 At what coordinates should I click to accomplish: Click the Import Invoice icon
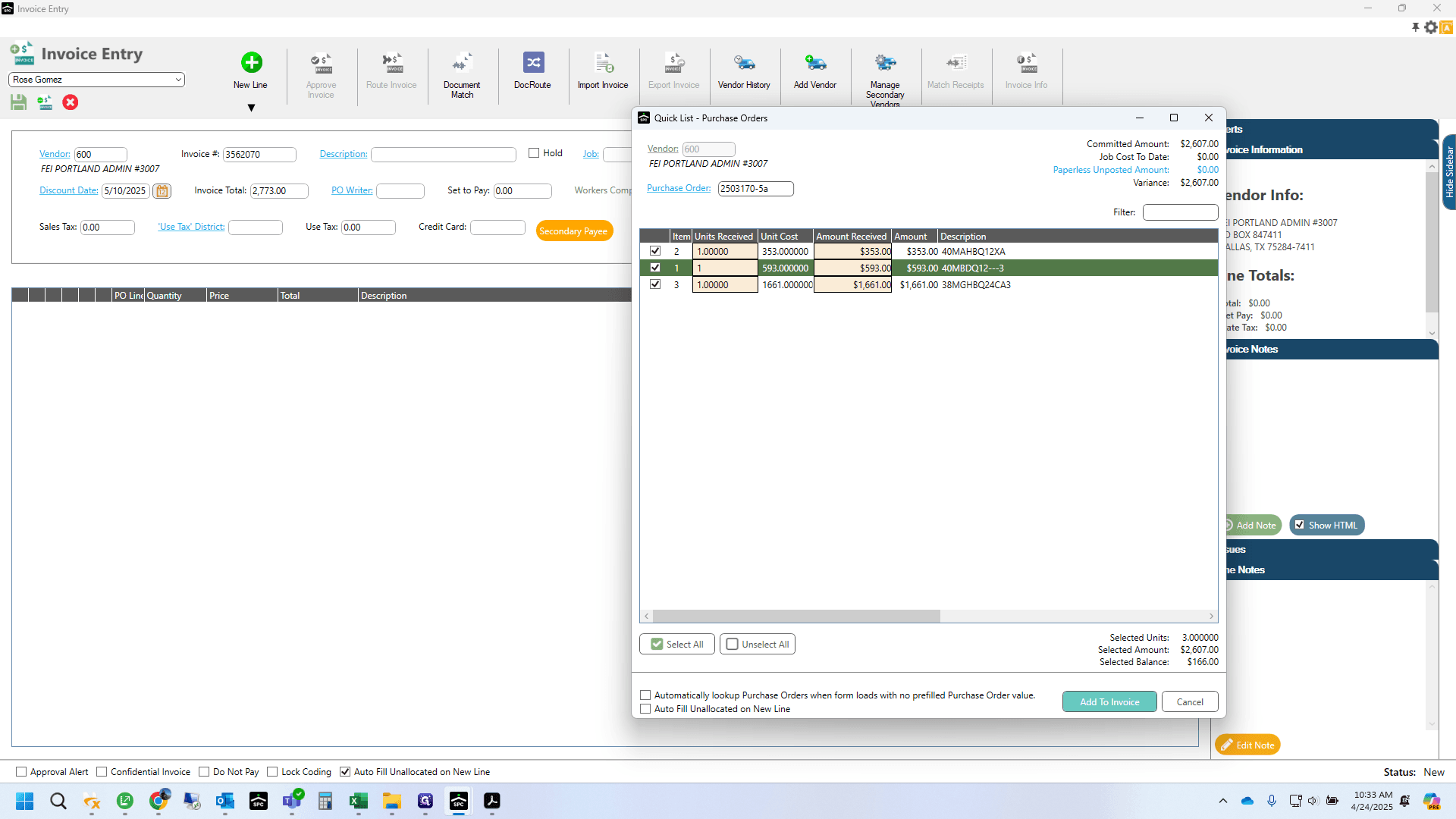(x=604, y=62)
